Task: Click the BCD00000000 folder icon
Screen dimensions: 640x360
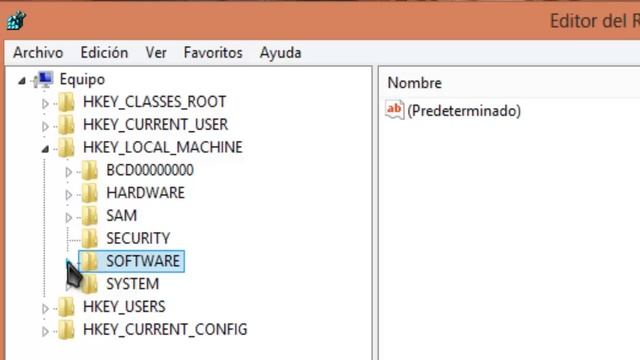Action: pyautogui.click(x=89, y=170)
